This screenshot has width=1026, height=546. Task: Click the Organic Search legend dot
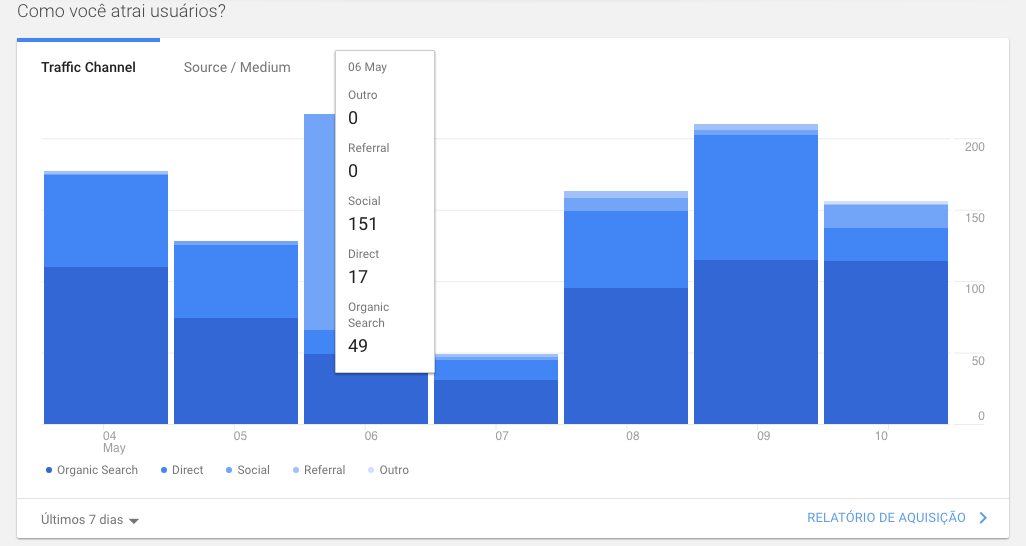click(49, 470)
